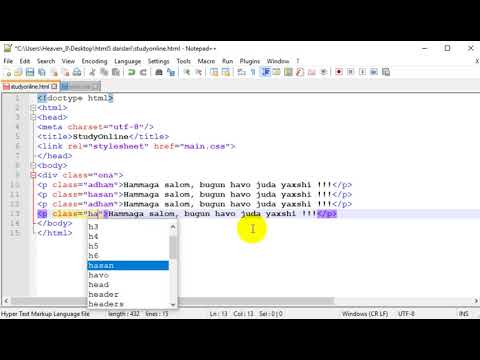The height and width of the screenshot is (360, 480).
Task: Click the Open file toolbar icon
Action: (x=19, y=72)
